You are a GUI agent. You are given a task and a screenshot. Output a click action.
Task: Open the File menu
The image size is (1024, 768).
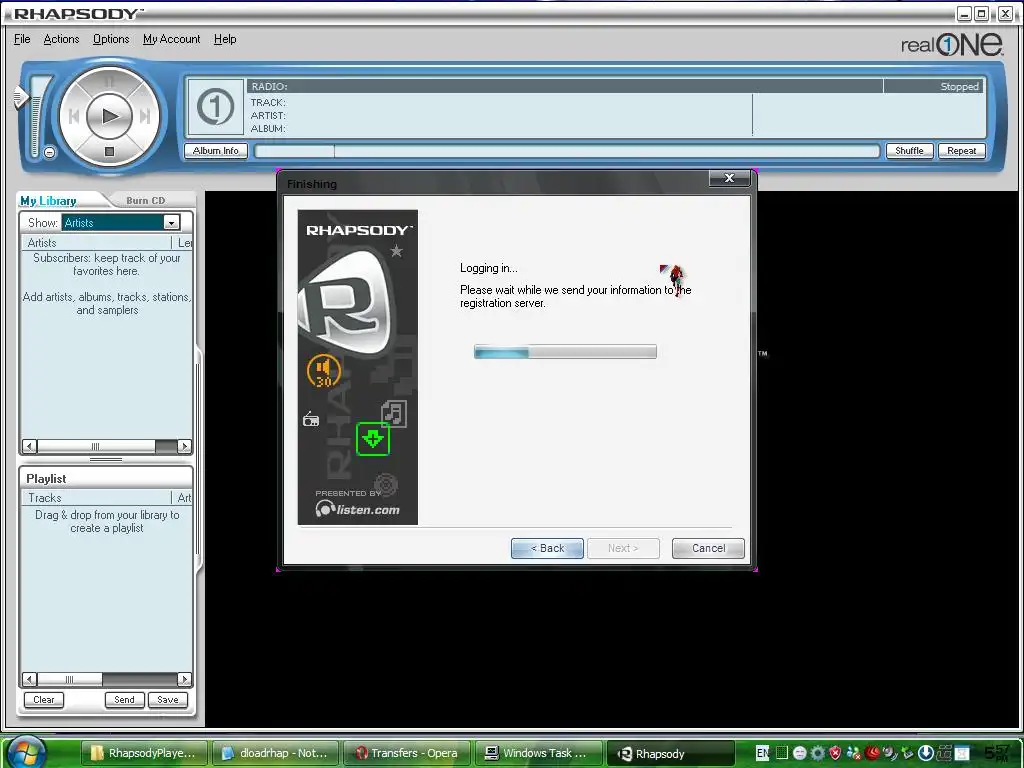22,39
